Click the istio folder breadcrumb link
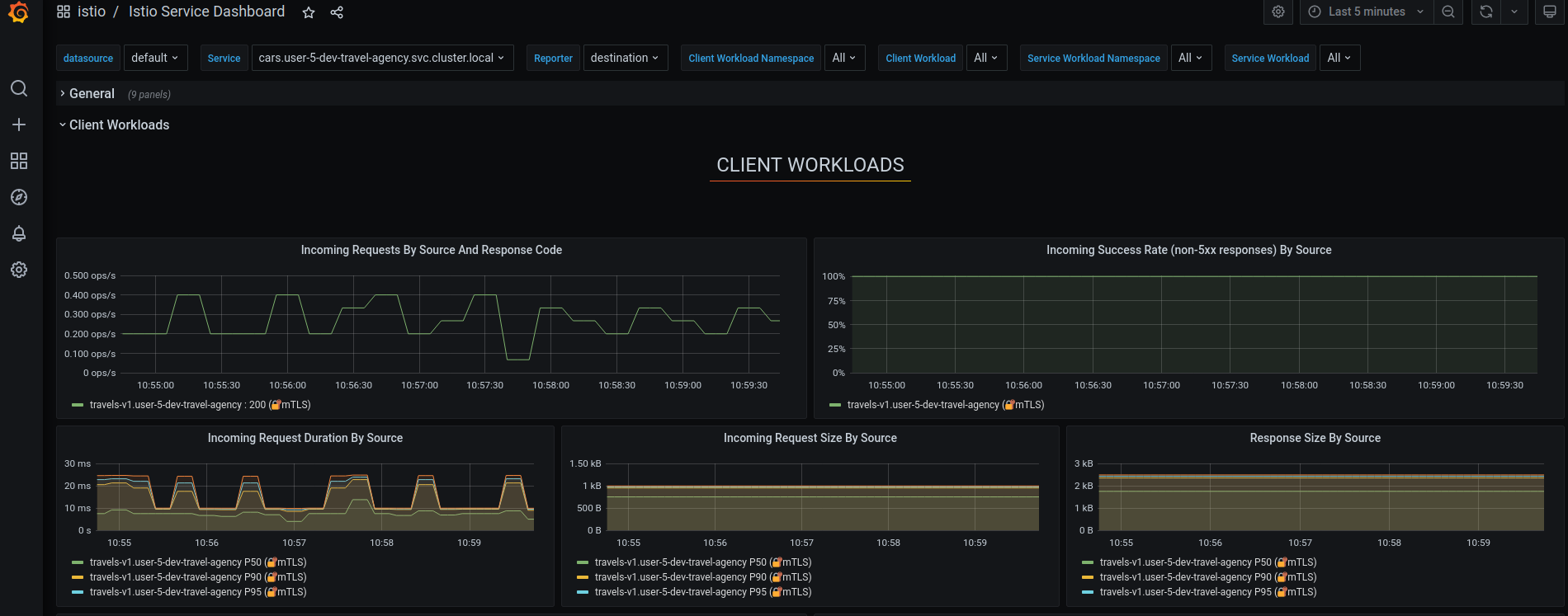 [92, 12]
